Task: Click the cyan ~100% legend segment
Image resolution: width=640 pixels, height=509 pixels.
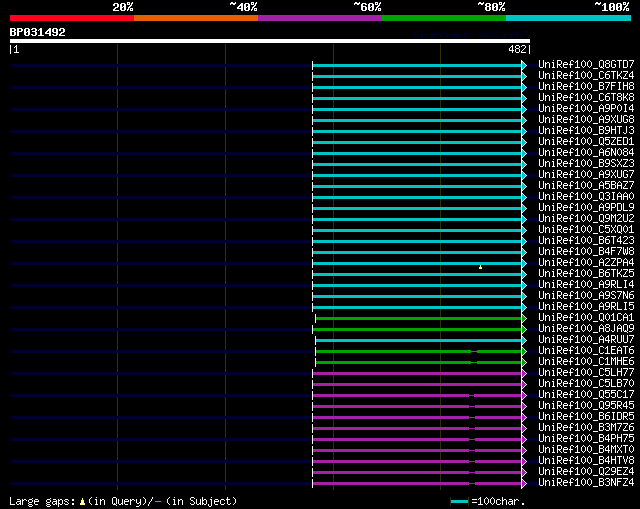Action: point(569,18)
